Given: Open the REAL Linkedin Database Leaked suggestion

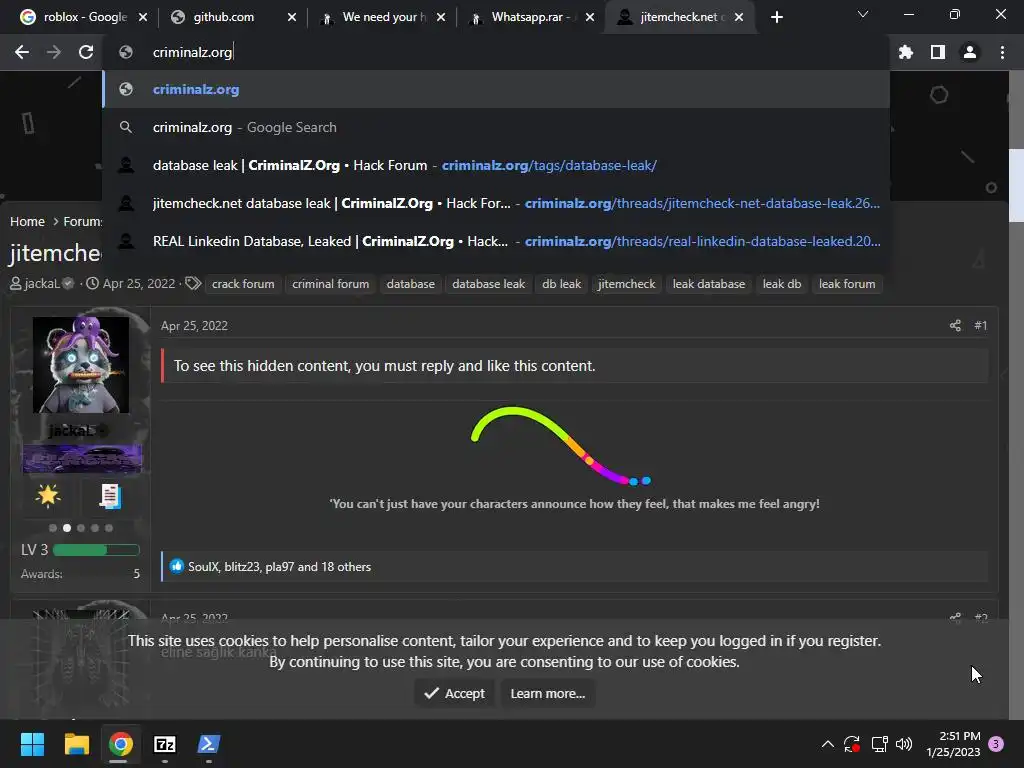Looking at the screenshot, I should (x=496, y=241).
